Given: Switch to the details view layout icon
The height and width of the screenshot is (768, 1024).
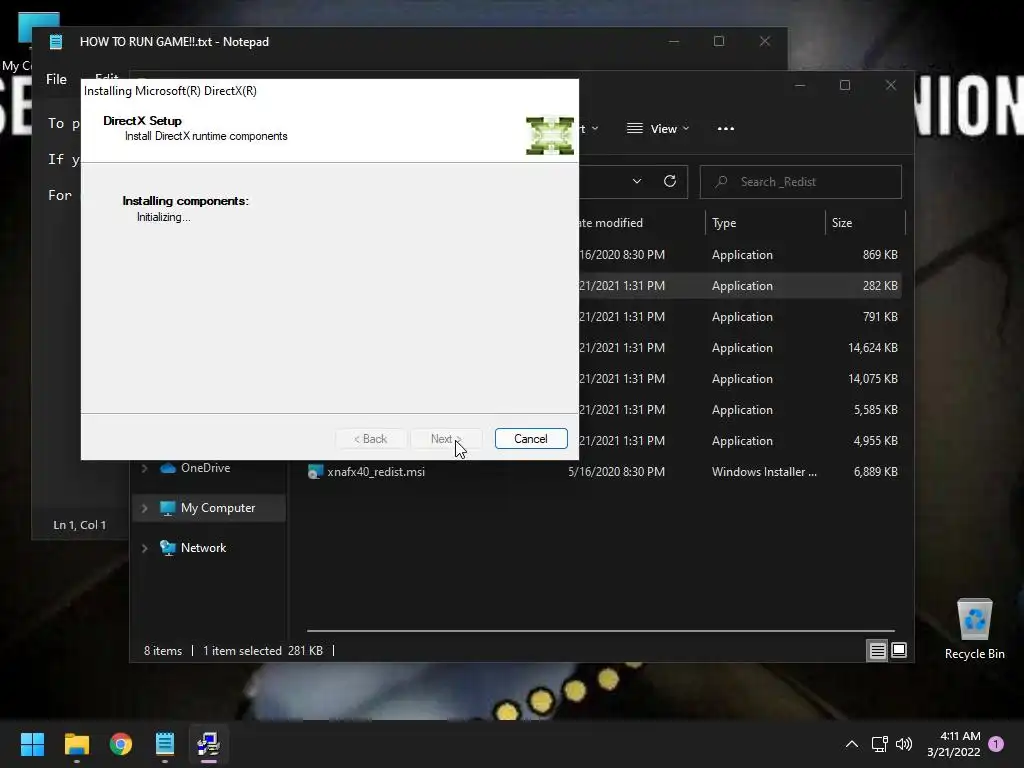Looking at the screenshot, I should tap(877, 650).
